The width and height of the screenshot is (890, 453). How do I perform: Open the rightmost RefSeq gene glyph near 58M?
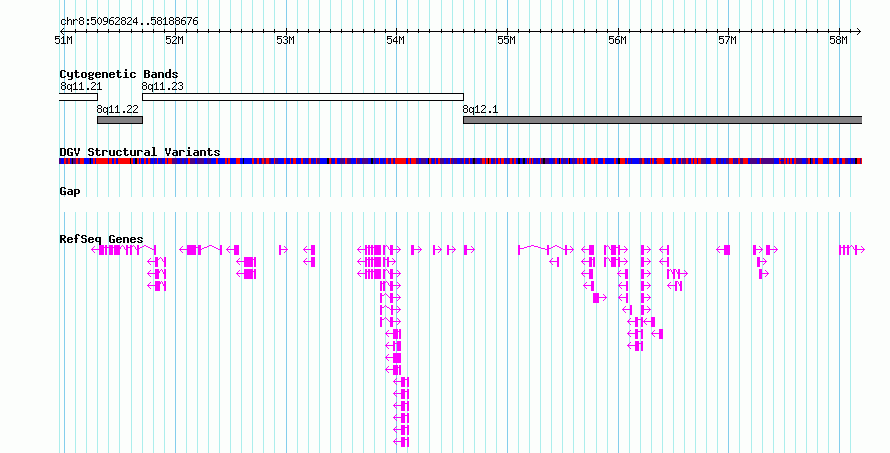[x=852, y=250]
